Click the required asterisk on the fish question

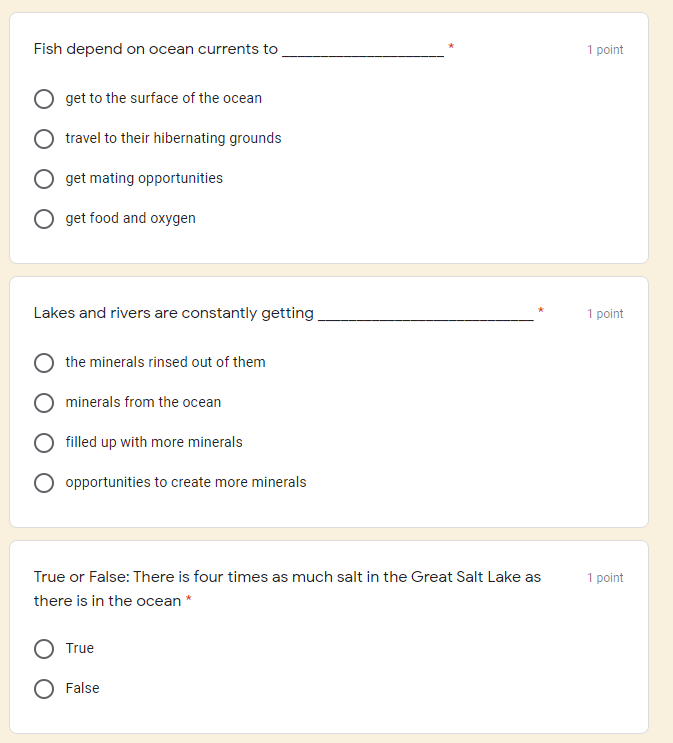[x=451, y=46]
